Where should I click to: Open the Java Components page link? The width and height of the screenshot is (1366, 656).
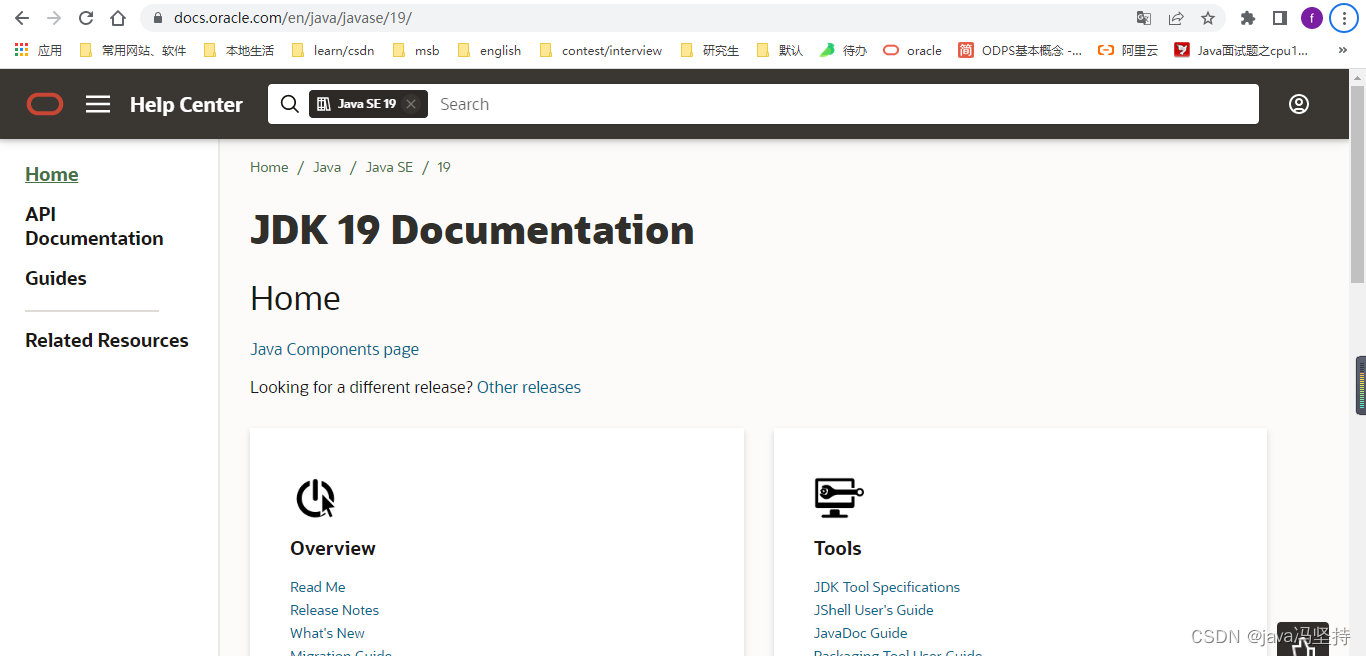coord(334,349)
